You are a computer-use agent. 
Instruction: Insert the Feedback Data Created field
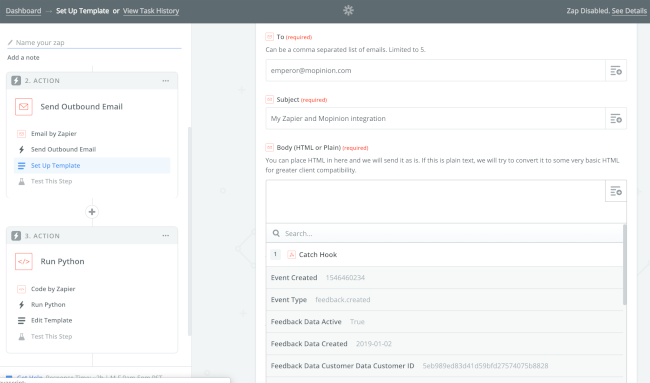pos(444,344)
